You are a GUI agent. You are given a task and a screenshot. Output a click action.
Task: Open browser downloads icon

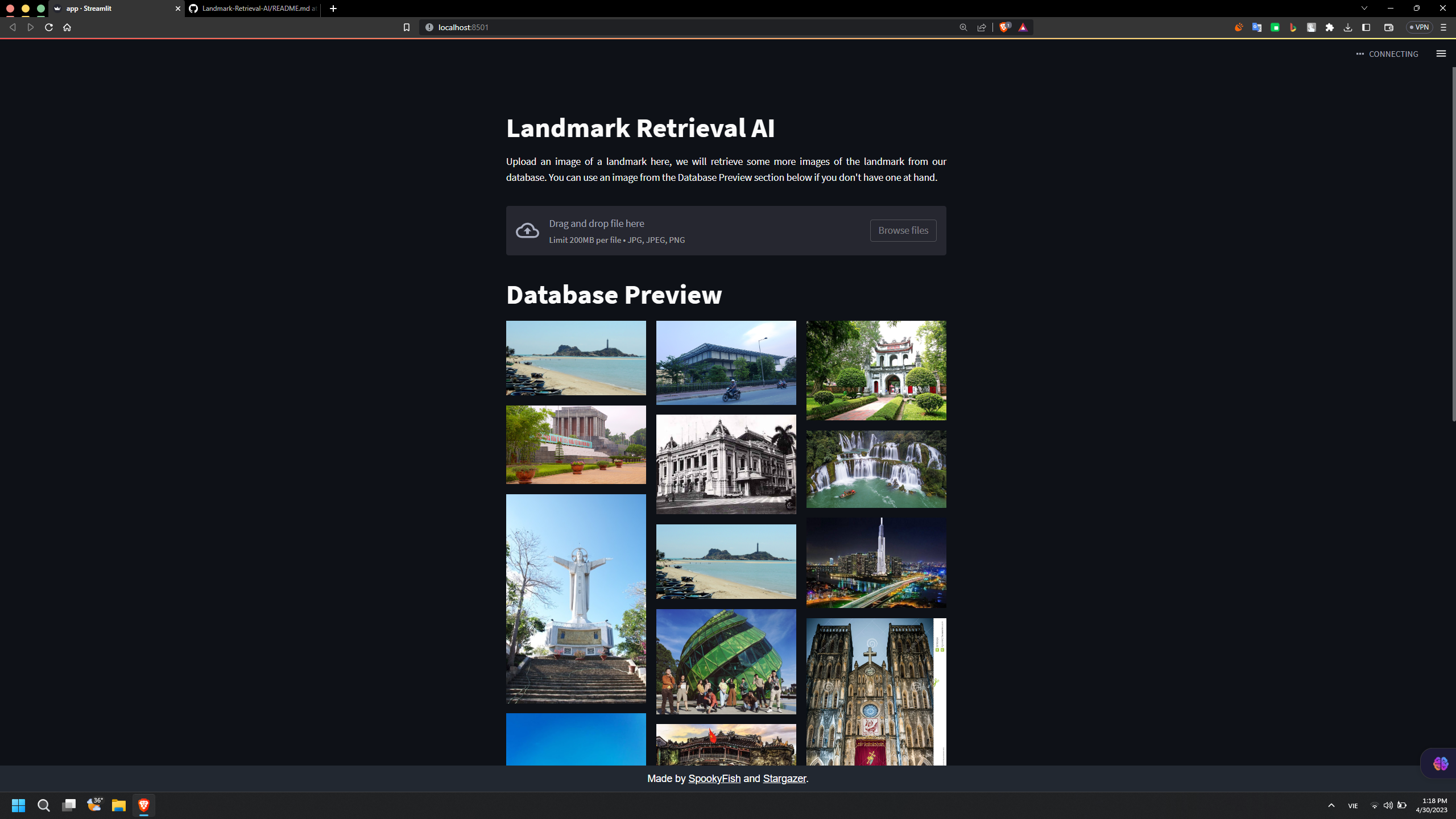[x=1347, y=27]
